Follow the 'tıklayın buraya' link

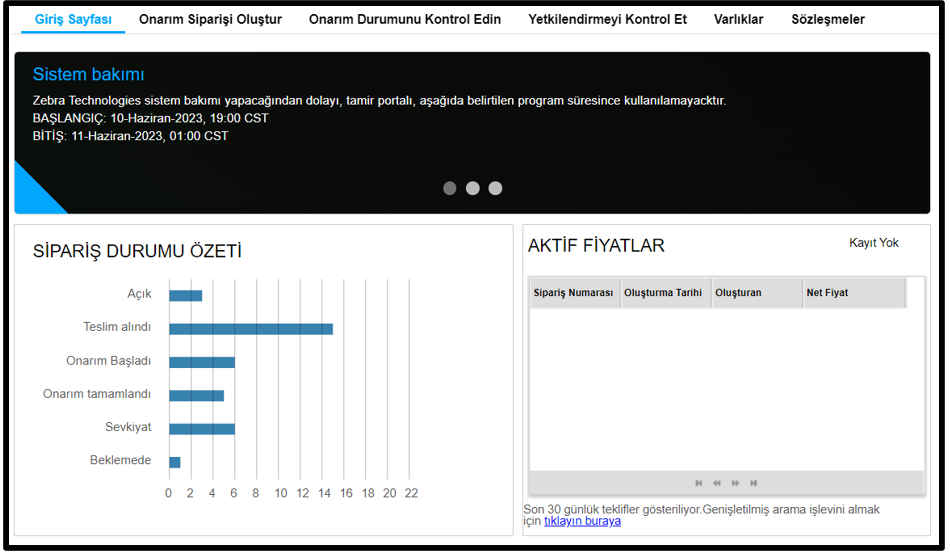pyautogui.click(x=582, y=521)
